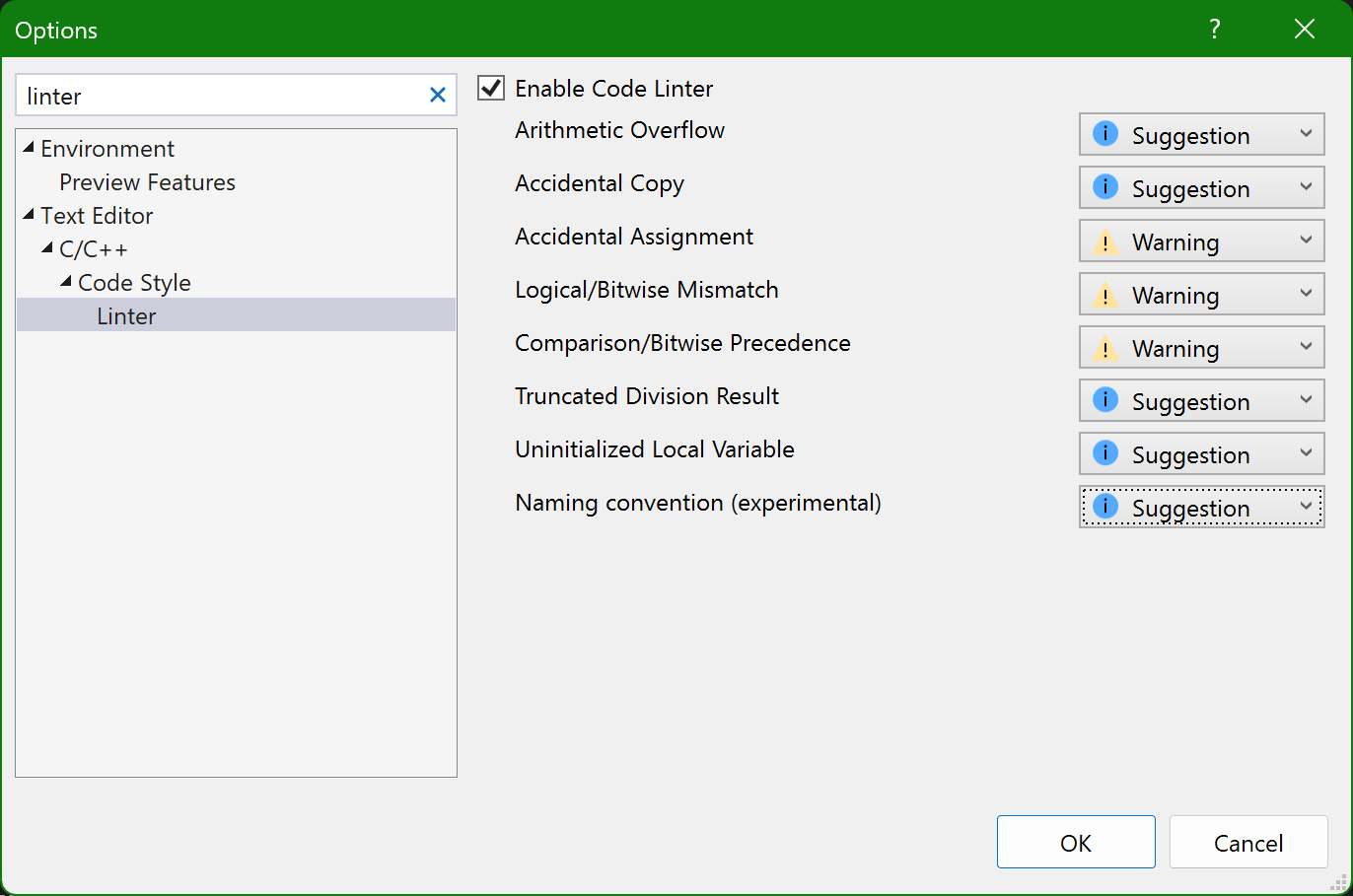
Task: Click the info icon for Truncated Division Result
Action: point(1105,400)
